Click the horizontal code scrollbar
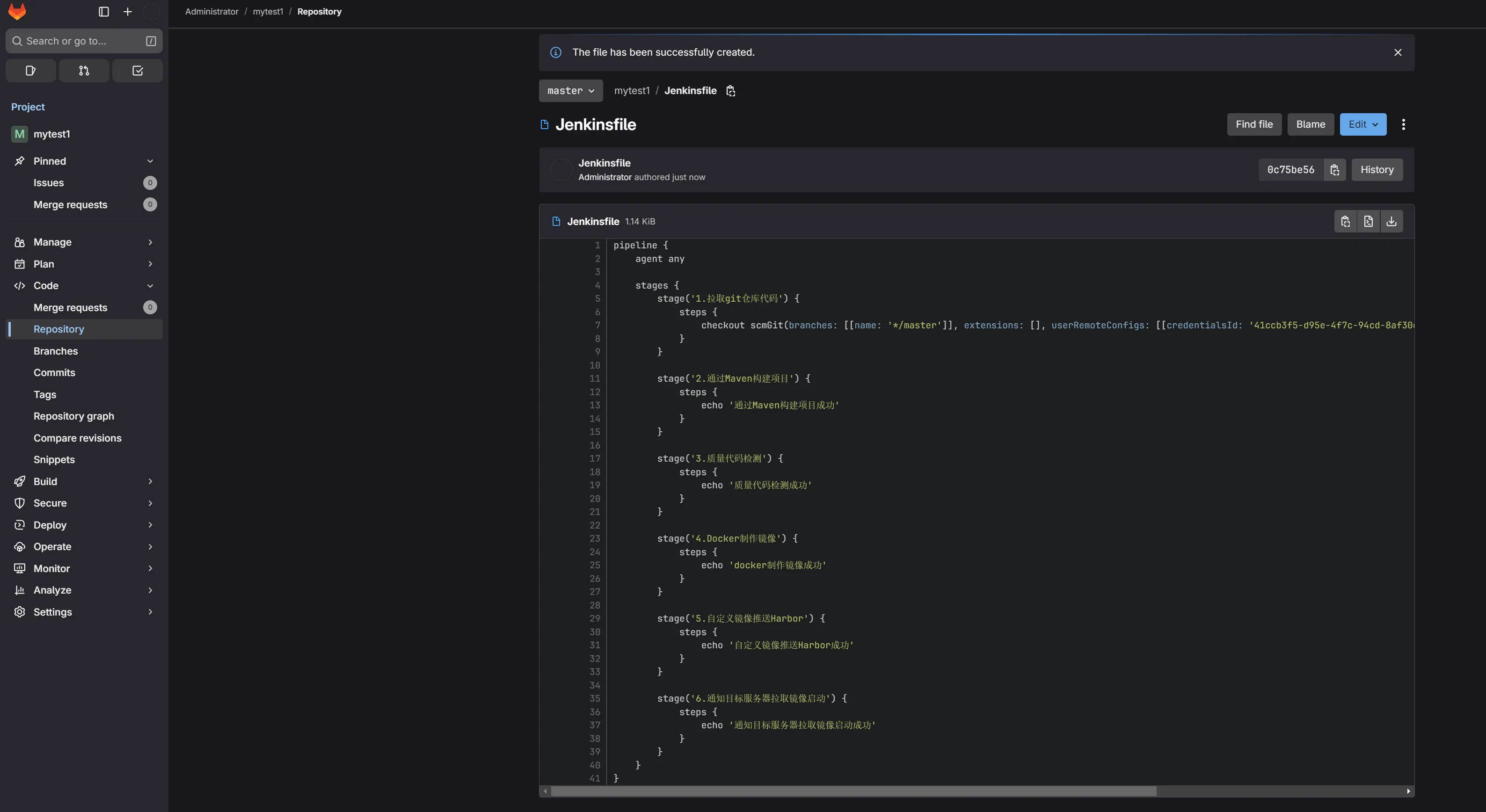The height and width of the screenshot is (812, 1486). [854, 791]
